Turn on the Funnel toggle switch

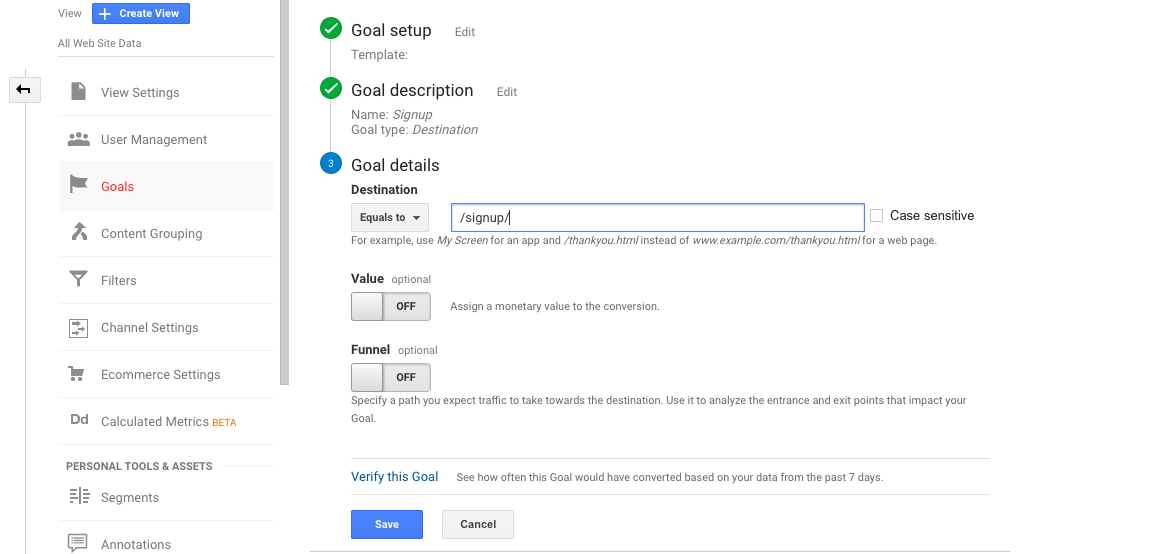[x=390, y=377]
